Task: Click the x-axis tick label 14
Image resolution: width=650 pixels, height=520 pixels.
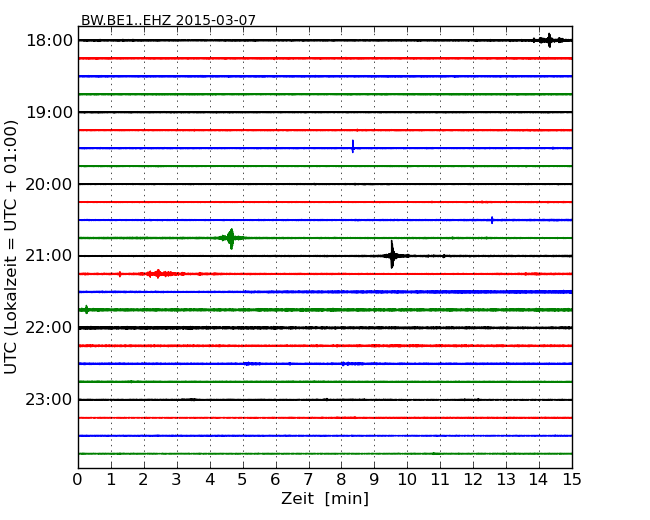Action: 539,479
